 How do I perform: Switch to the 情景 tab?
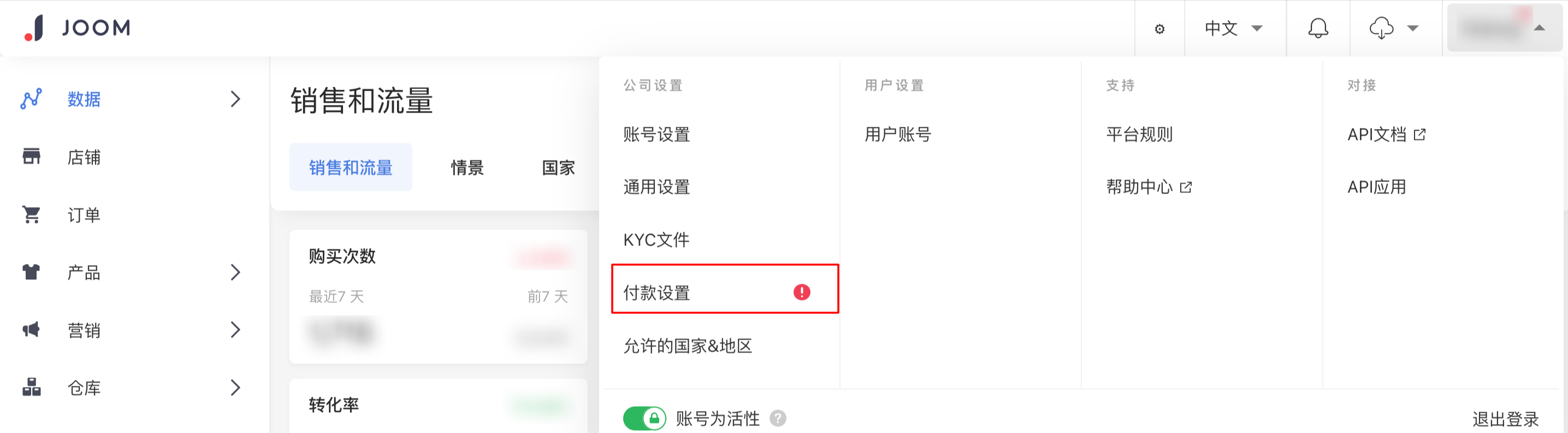point(467,167)
